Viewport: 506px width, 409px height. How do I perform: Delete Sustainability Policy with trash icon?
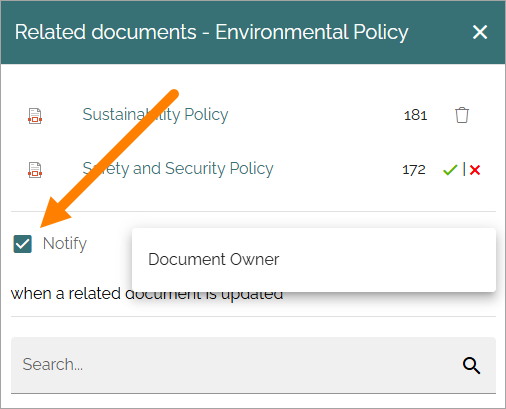pos(462,115)
